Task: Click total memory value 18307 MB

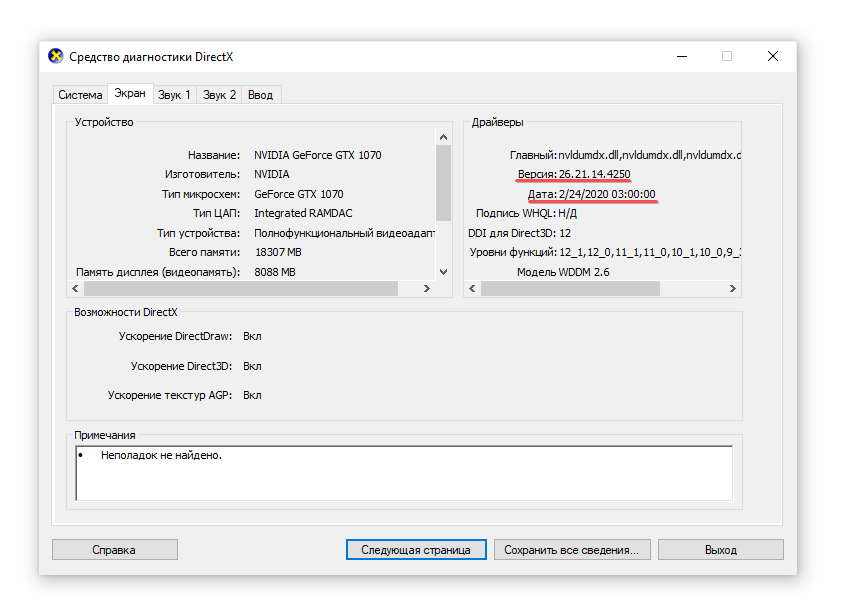Action: pyautogui.click(x=278, y=252)
